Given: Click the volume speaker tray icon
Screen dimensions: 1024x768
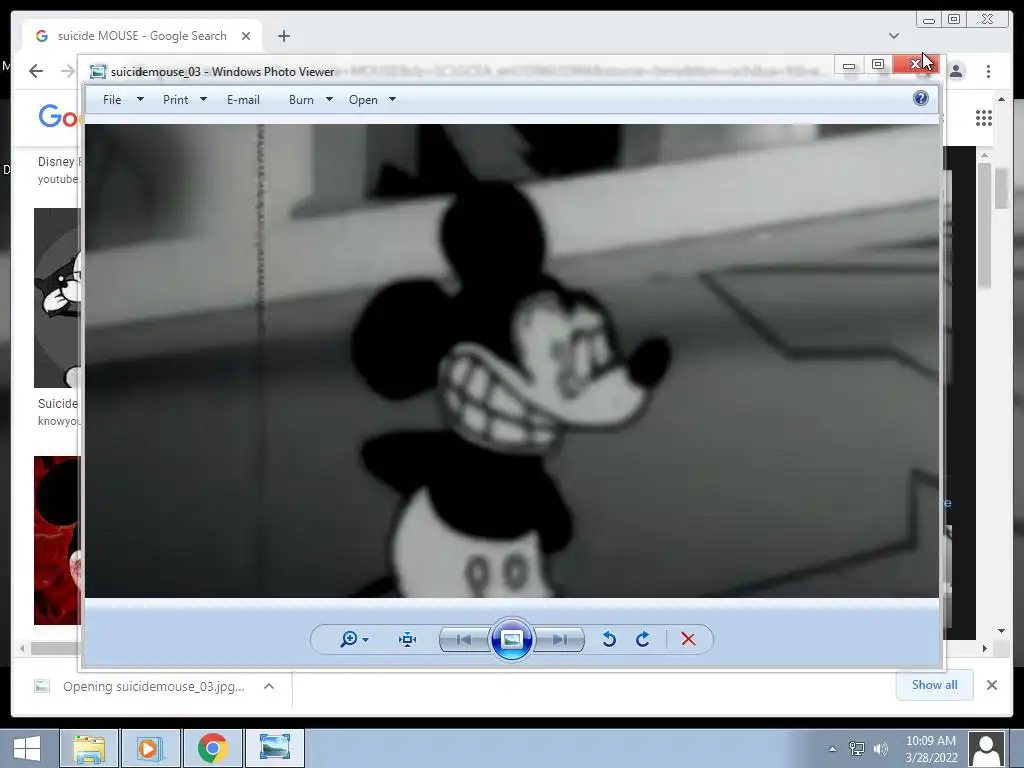Looking at the screenshot, I should coord(881,749).
